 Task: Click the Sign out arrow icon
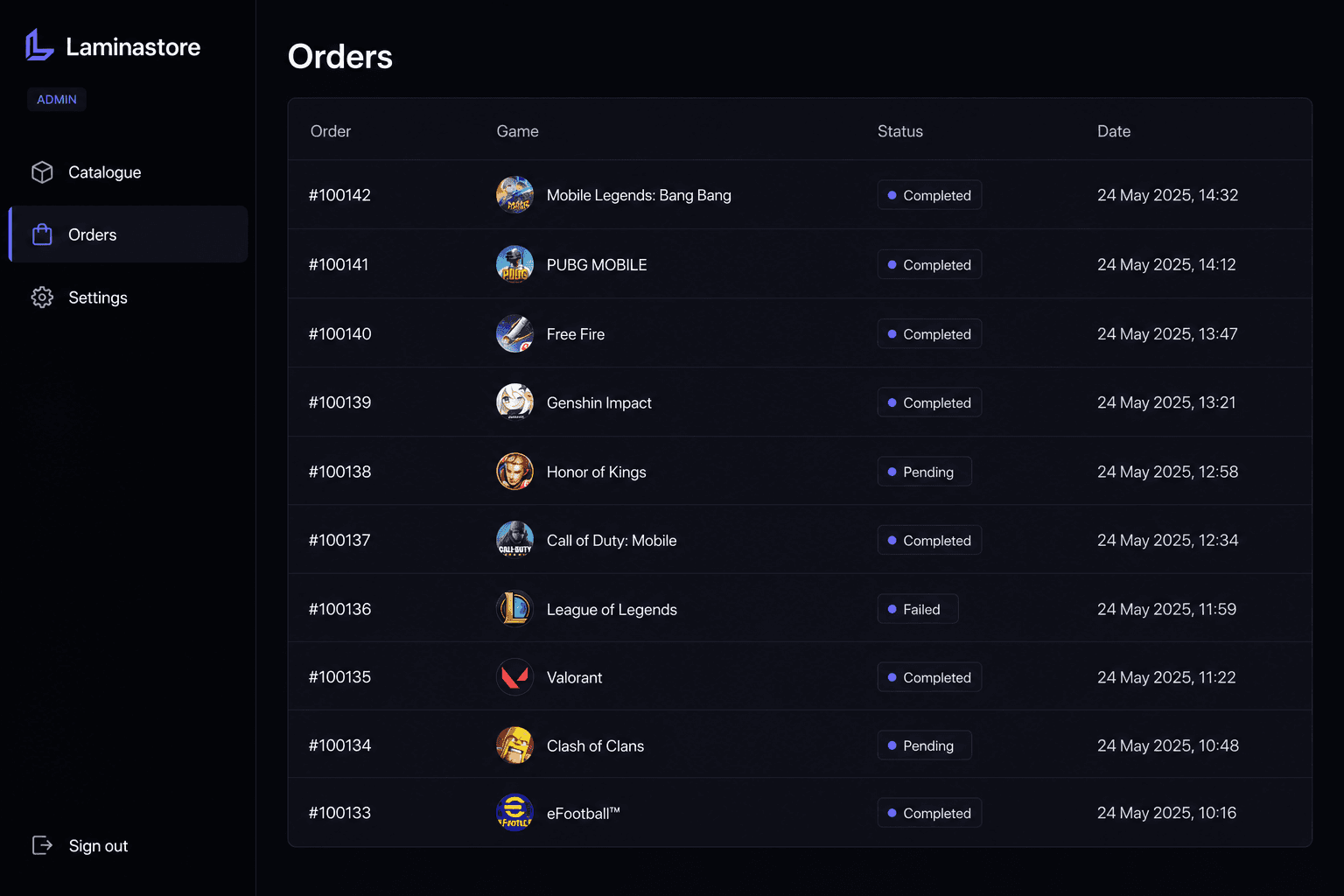tap(42, 845)
